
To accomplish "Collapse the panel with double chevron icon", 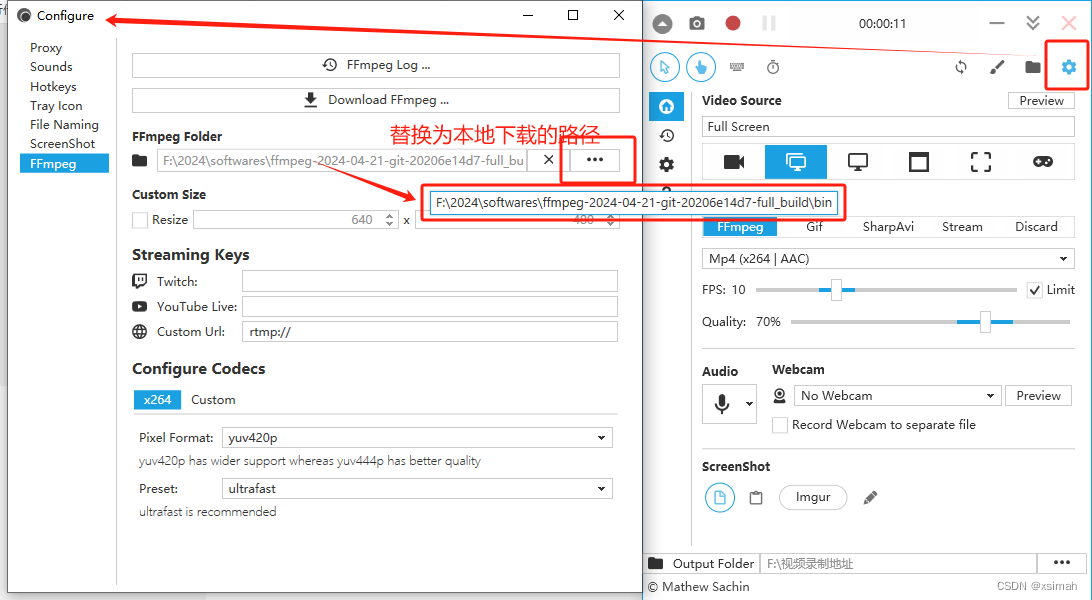I will pos(1033,23).
